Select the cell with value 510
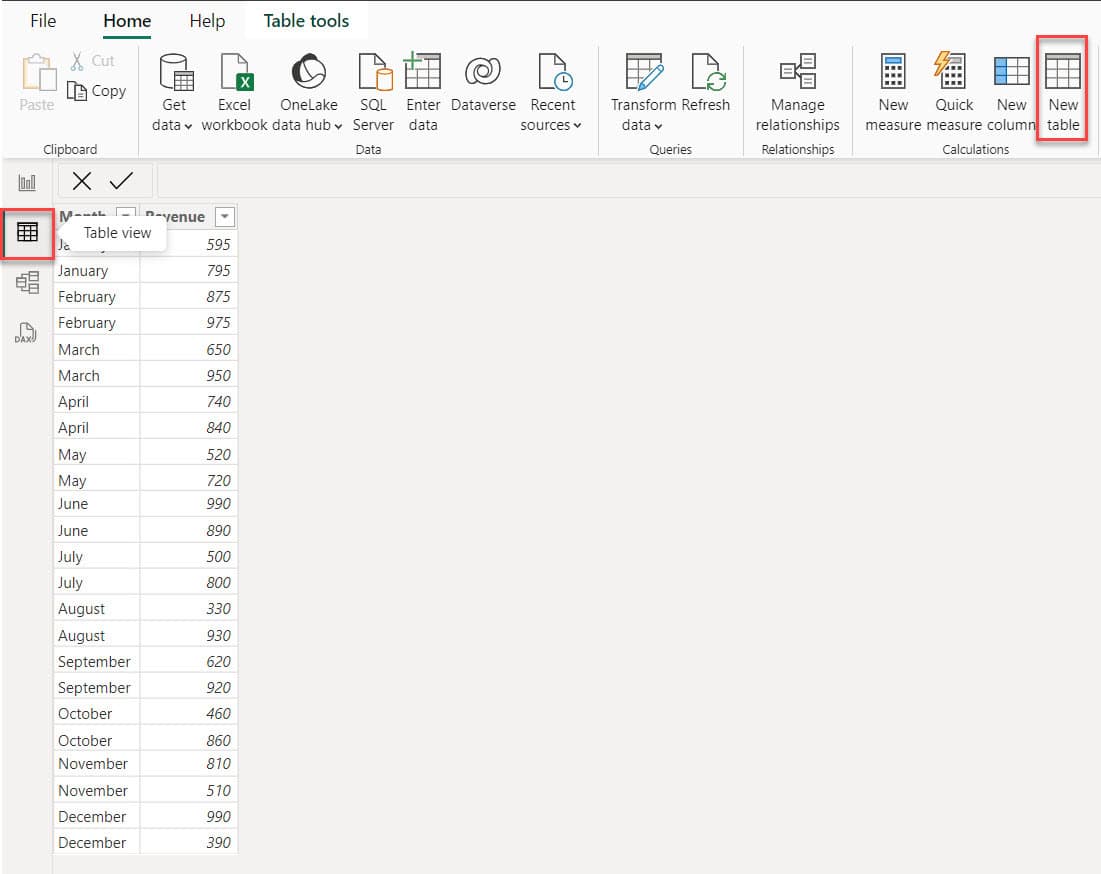 coord(189,790)
